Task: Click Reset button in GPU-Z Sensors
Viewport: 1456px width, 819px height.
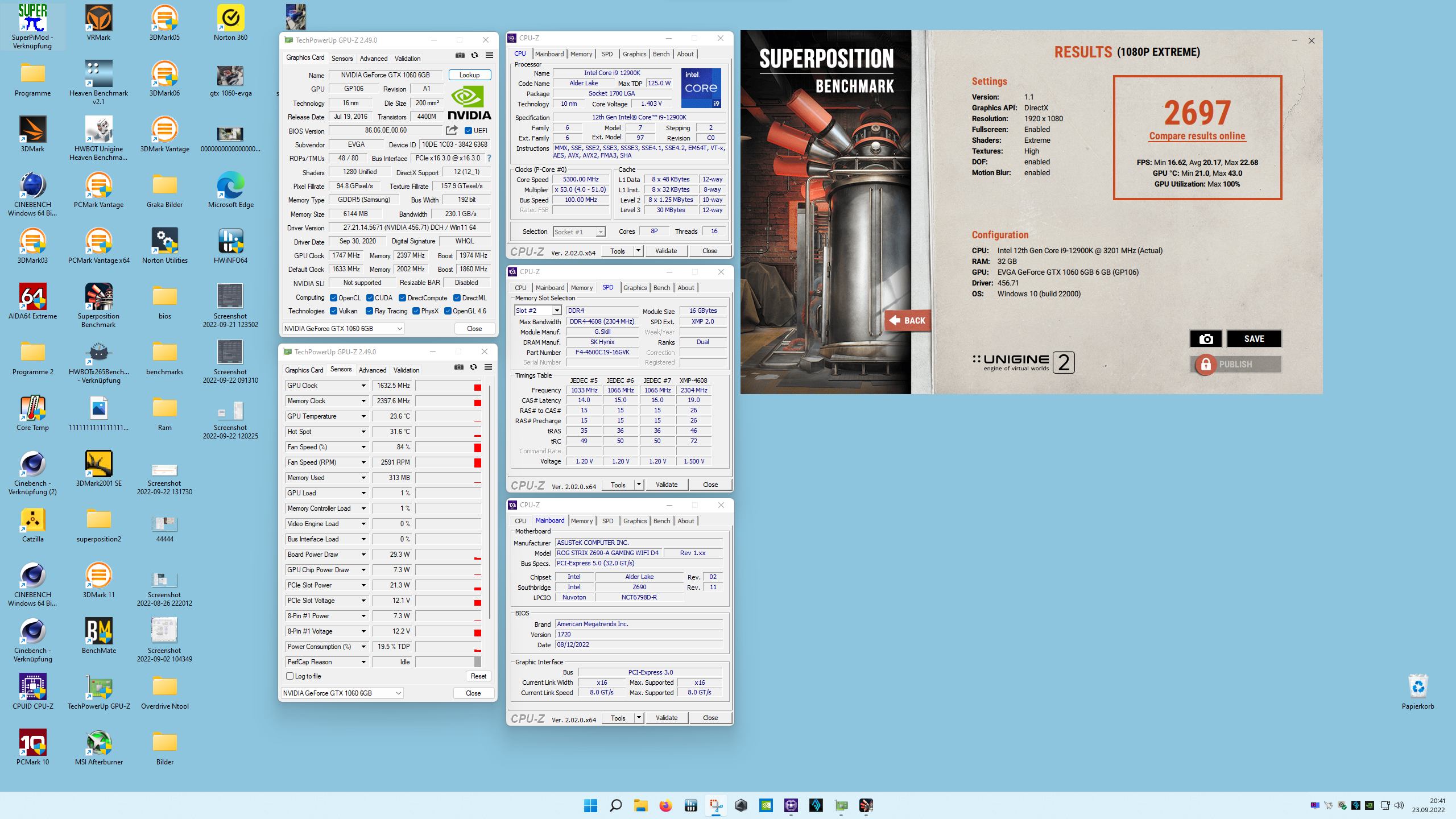Action: click(x=478, y=676)
